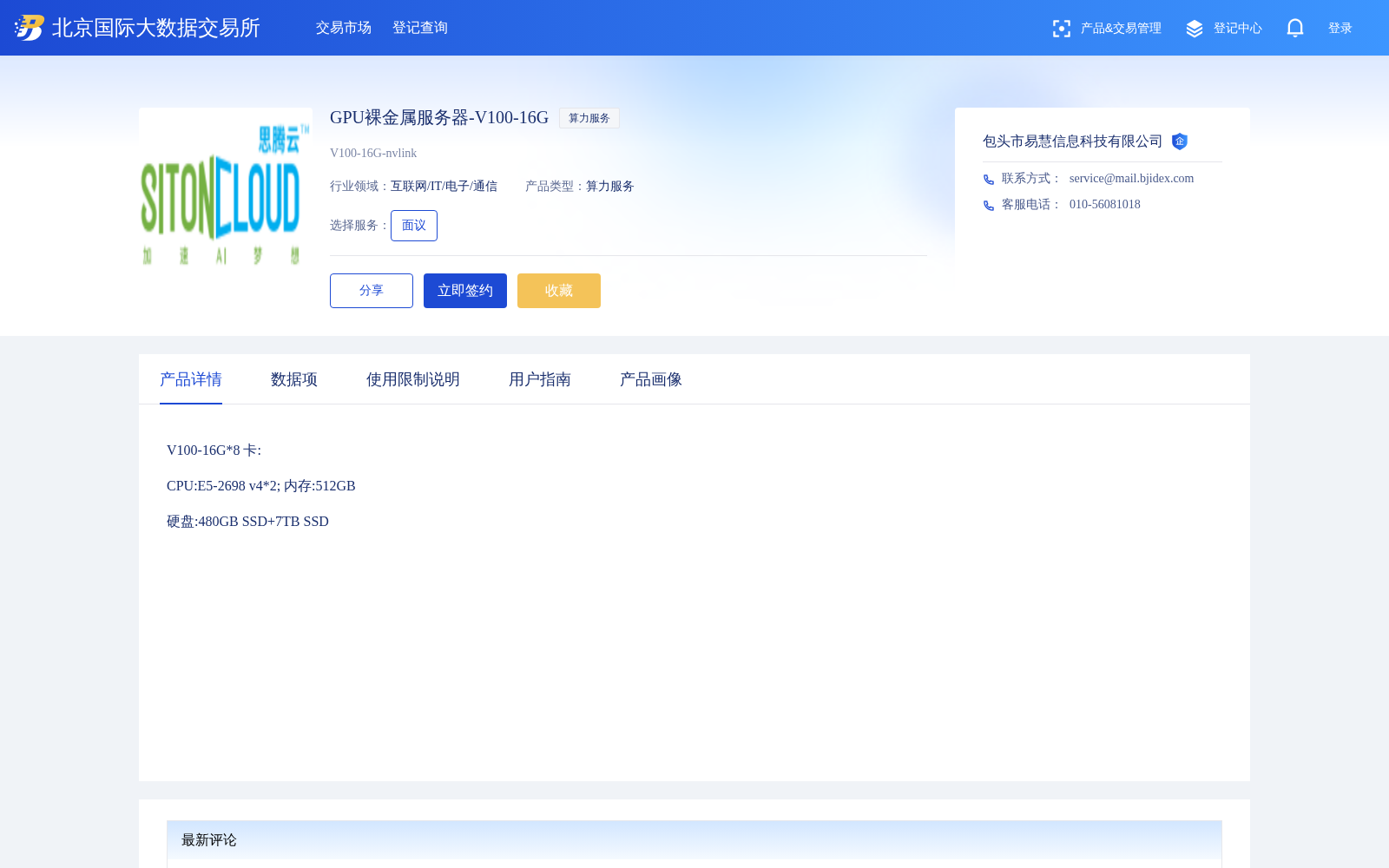Click the company name 包头市易慧信息科技有限公司
The image size is (1389, 868).
[x=1072, y=141]
